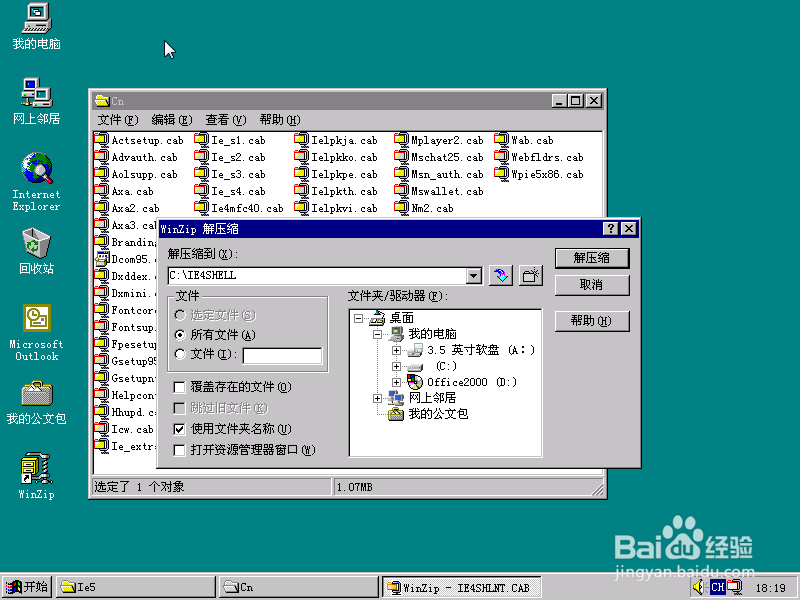Expand the Office2000 (D:) node
The height and width of the screenshot is (600, 800).
coord(396,382)
